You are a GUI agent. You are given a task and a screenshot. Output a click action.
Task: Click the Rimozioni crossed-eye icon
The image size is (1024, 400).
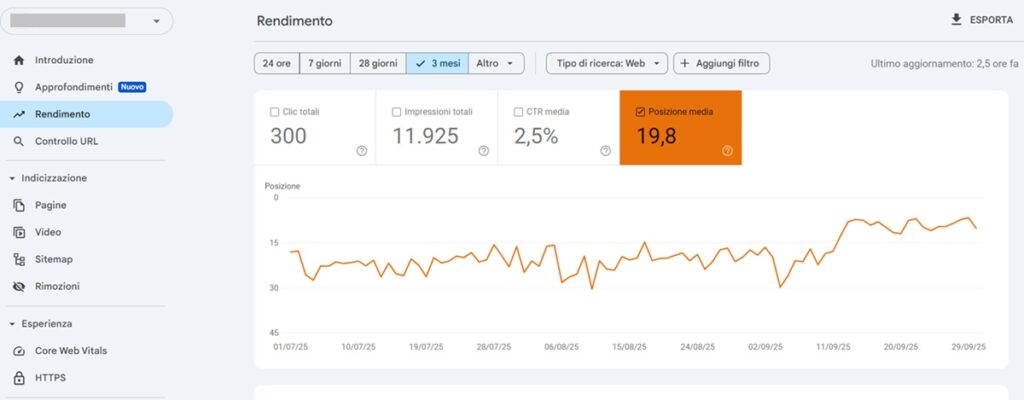(x=19, y=286)
